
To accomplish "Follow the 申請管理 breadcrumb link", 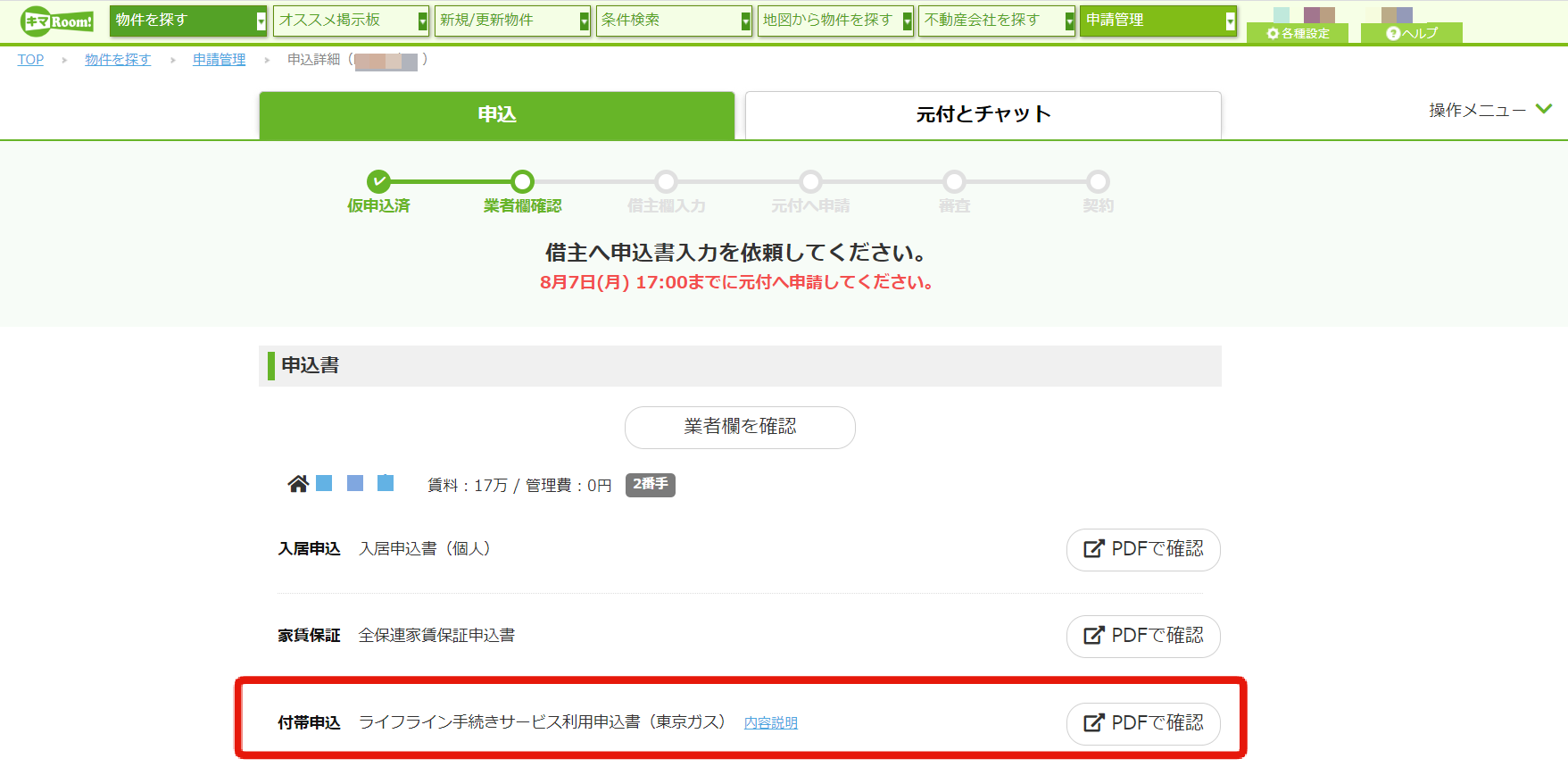I will tap(219, 60).
